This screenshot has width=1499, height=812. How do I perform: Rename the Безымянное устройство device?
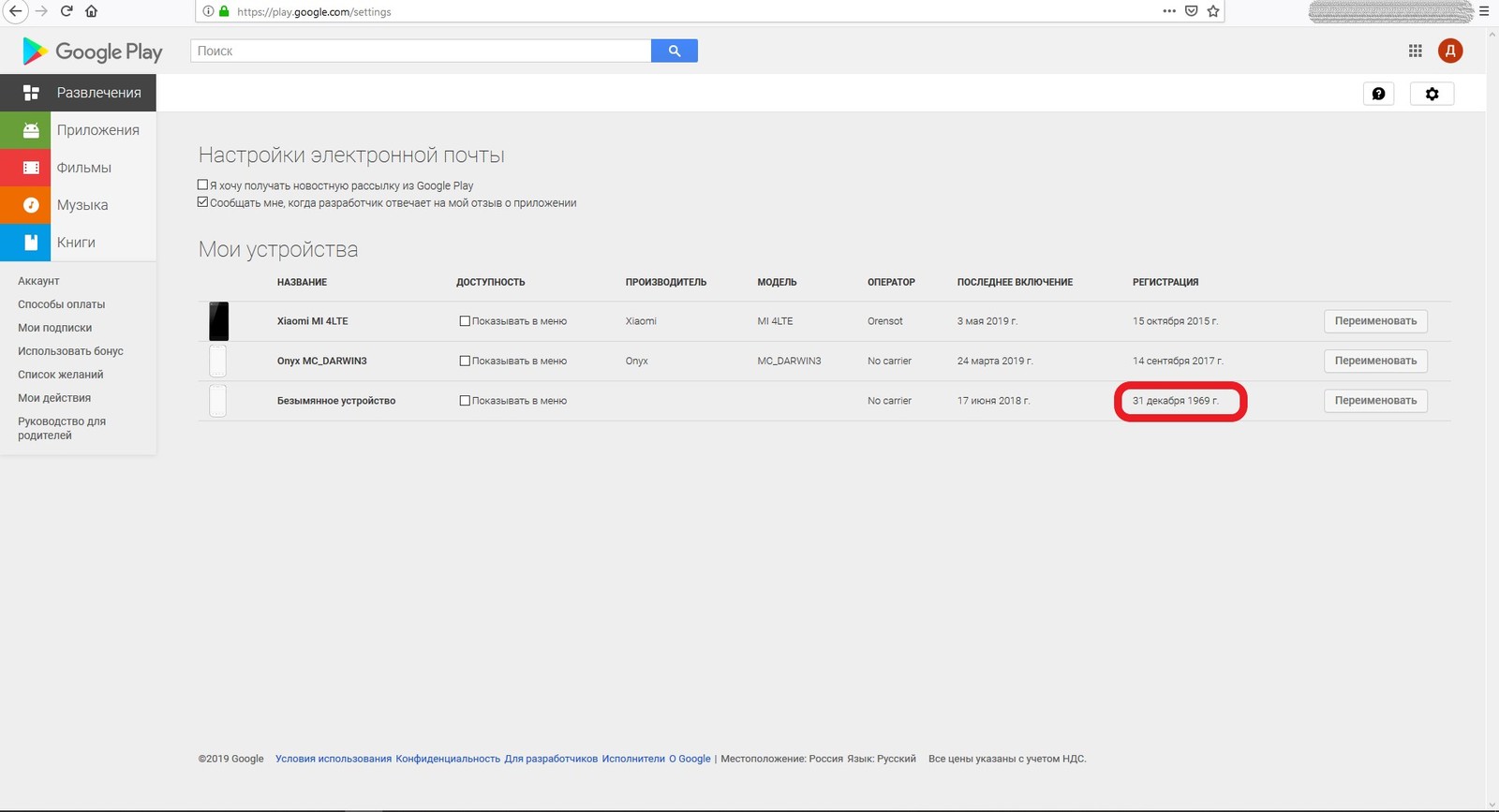1375,401
